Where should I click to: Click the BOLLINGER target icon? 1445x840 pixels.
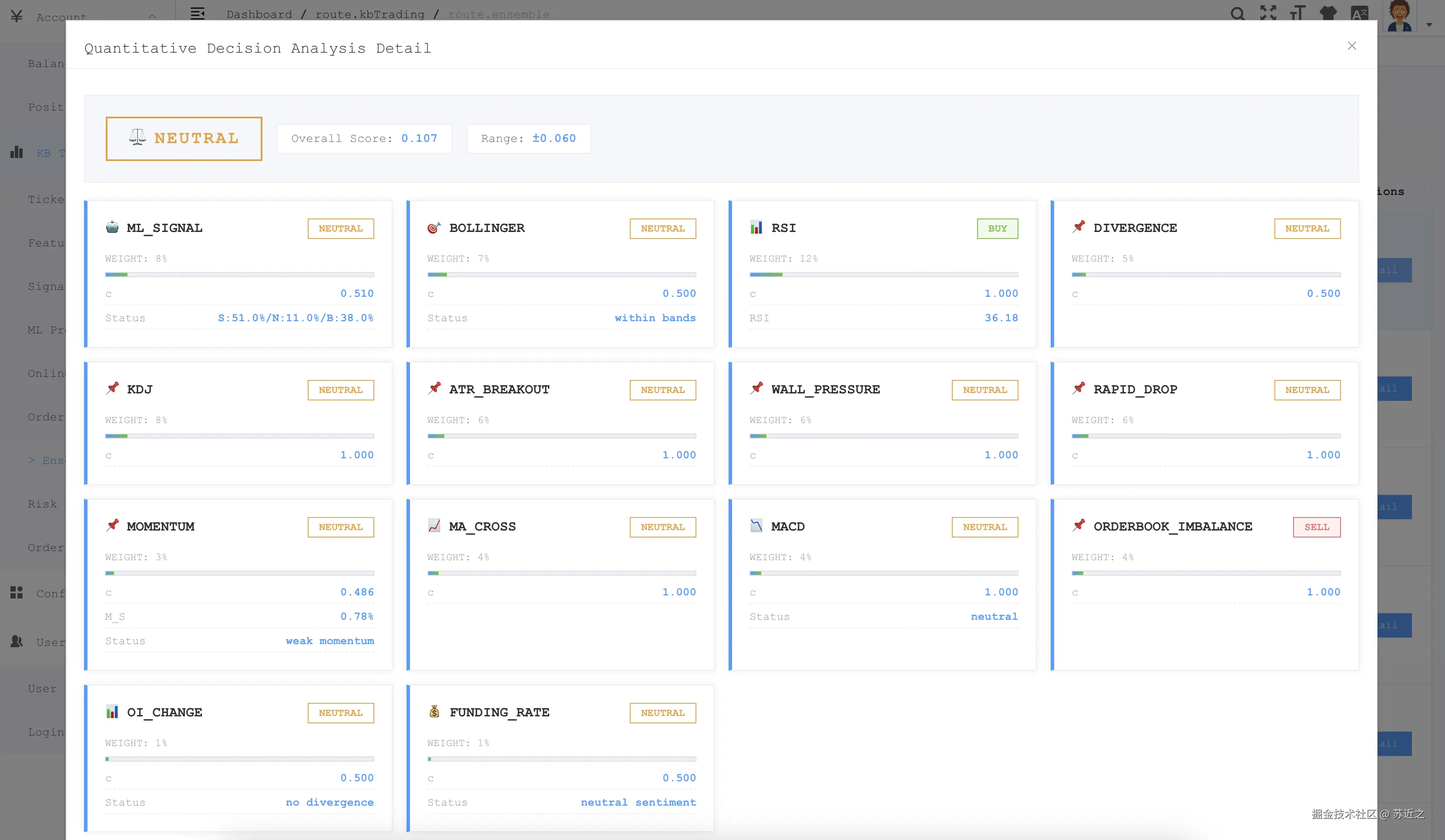tap(434, 228)
